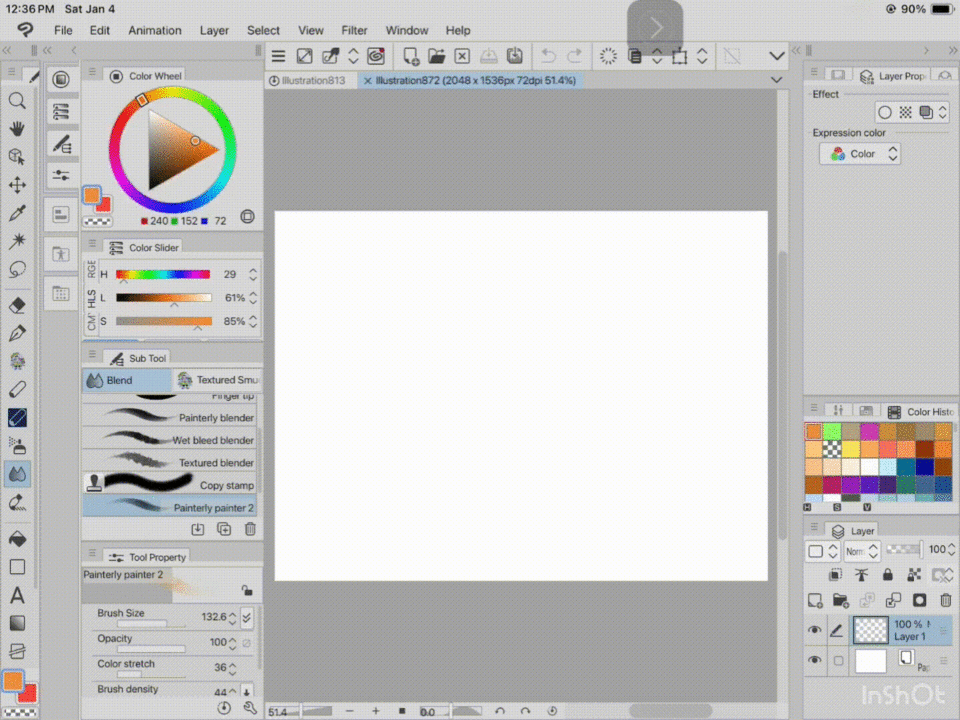
Task: Select the Blend droplet tool in toolbar
Action: tap(17, 474)
